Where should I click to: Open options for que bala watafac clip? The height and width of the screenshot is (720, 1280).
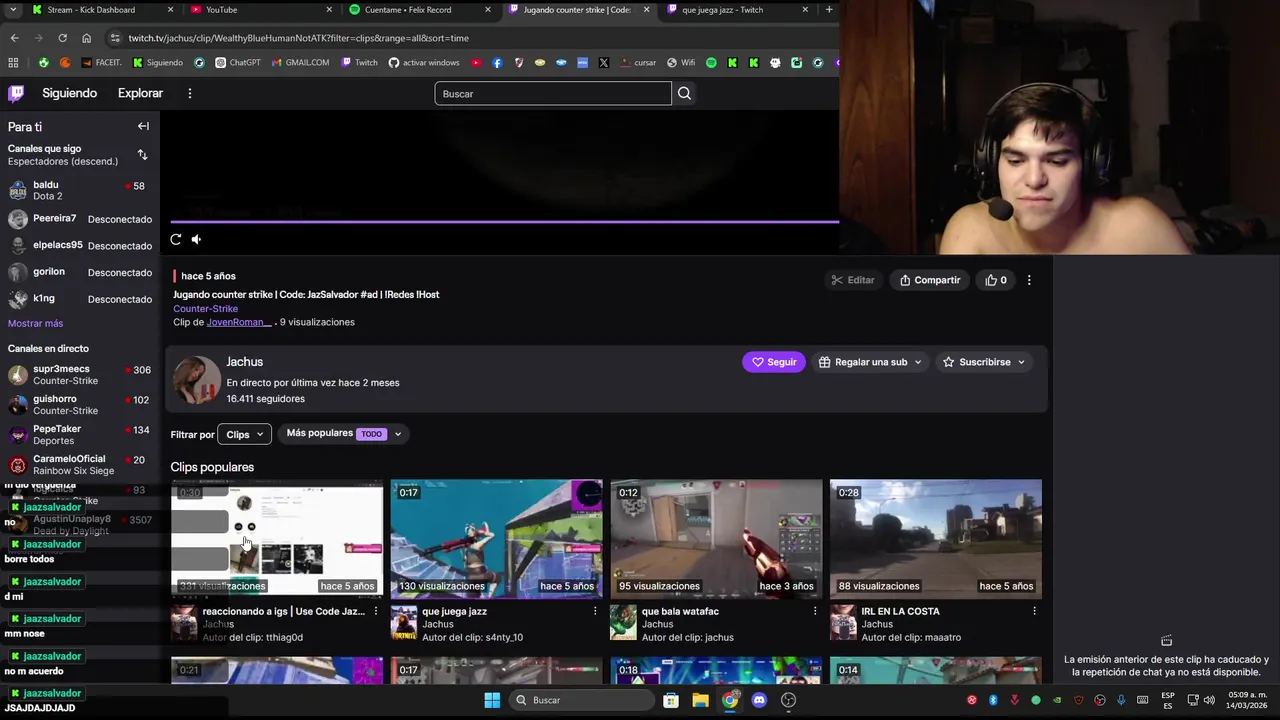pyautogui.click(x=815, y=611)
